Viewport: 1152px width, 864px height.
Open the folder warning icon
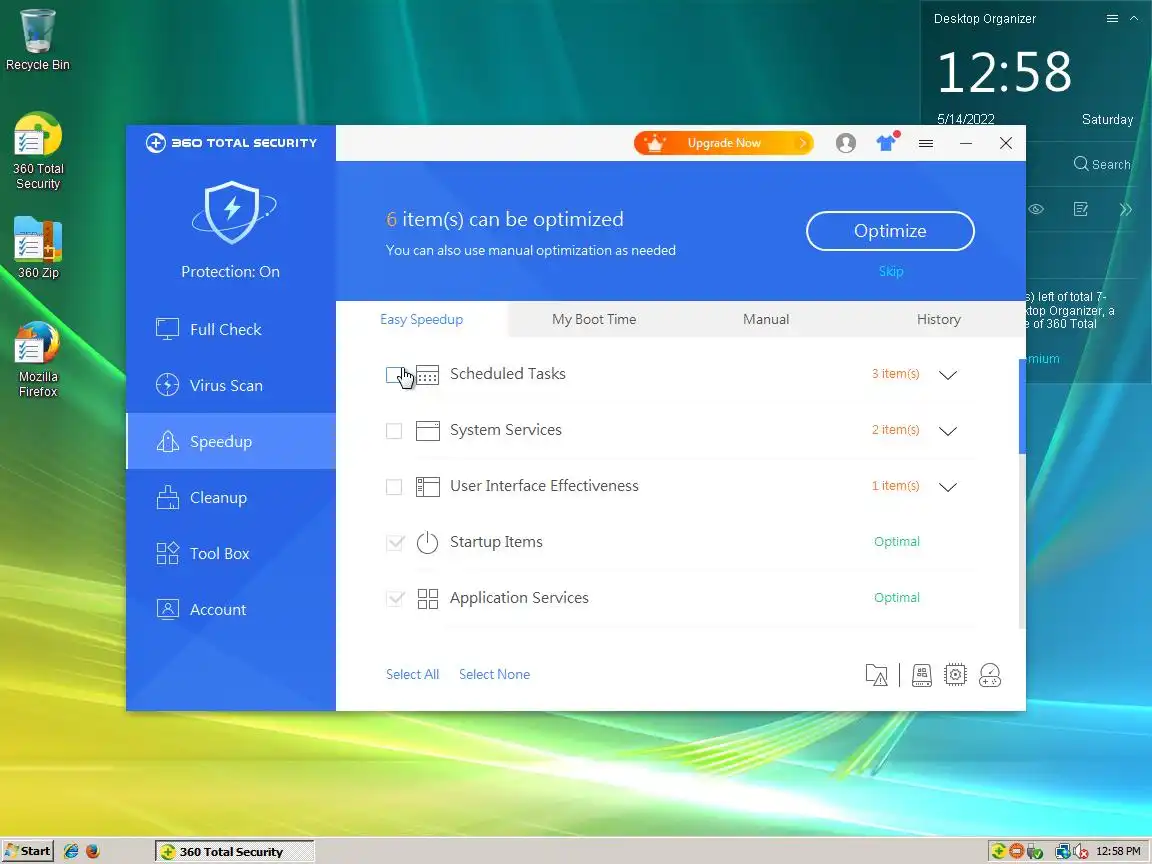876,674
